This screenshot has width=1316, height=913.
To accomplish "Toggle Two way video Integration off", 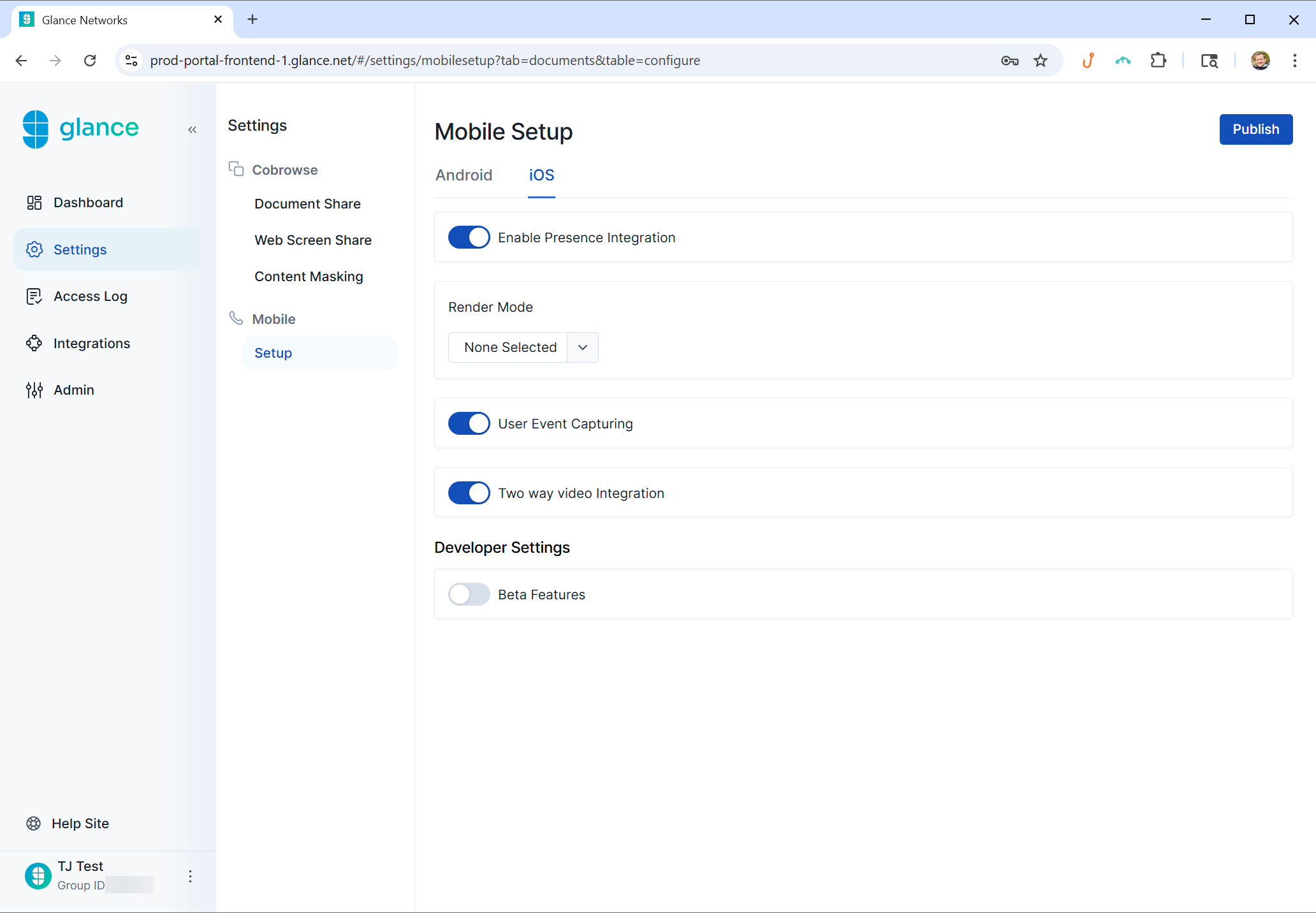I will pyautogui.click(x=469, y=493).
